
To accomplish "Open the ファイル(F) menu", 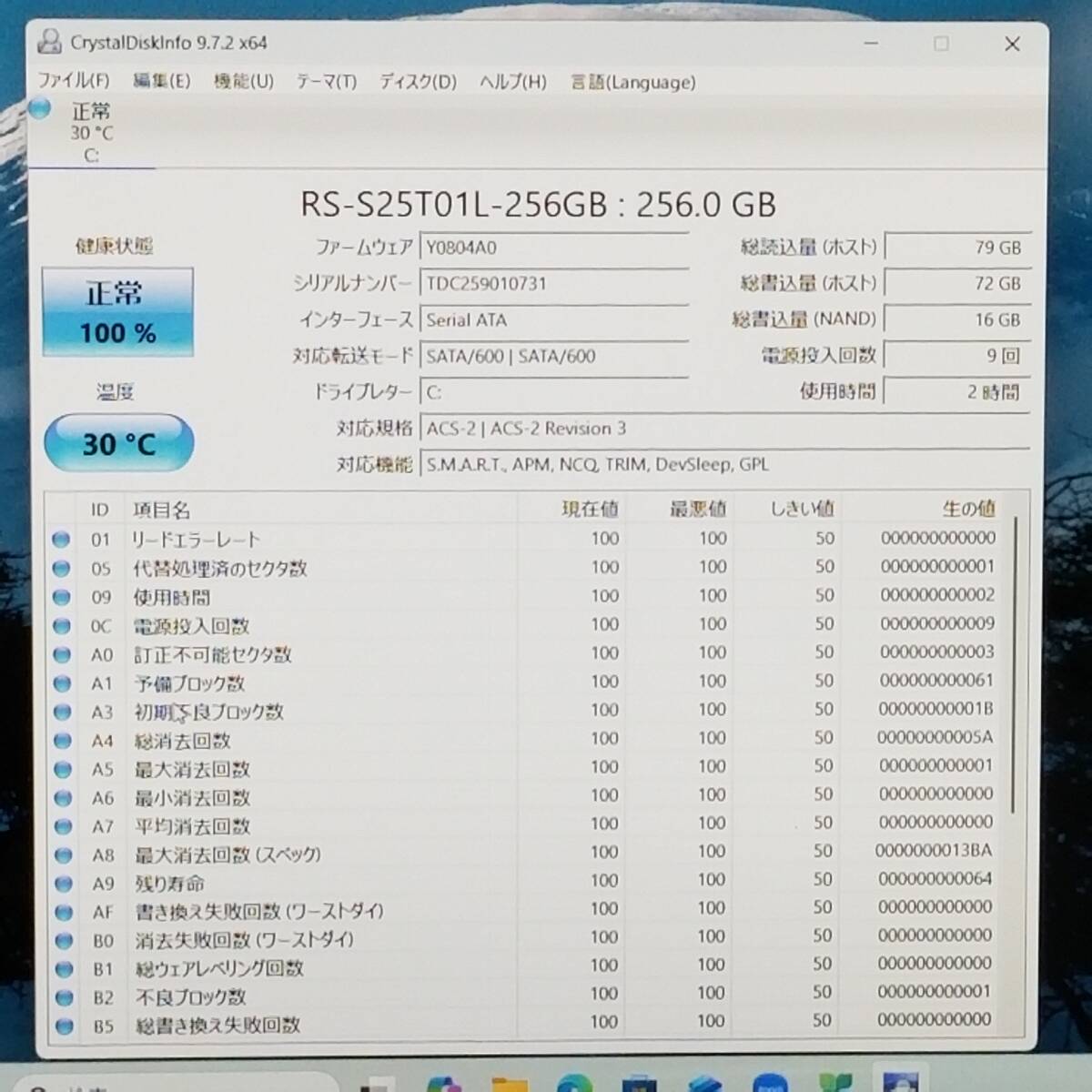I will 74,80.
